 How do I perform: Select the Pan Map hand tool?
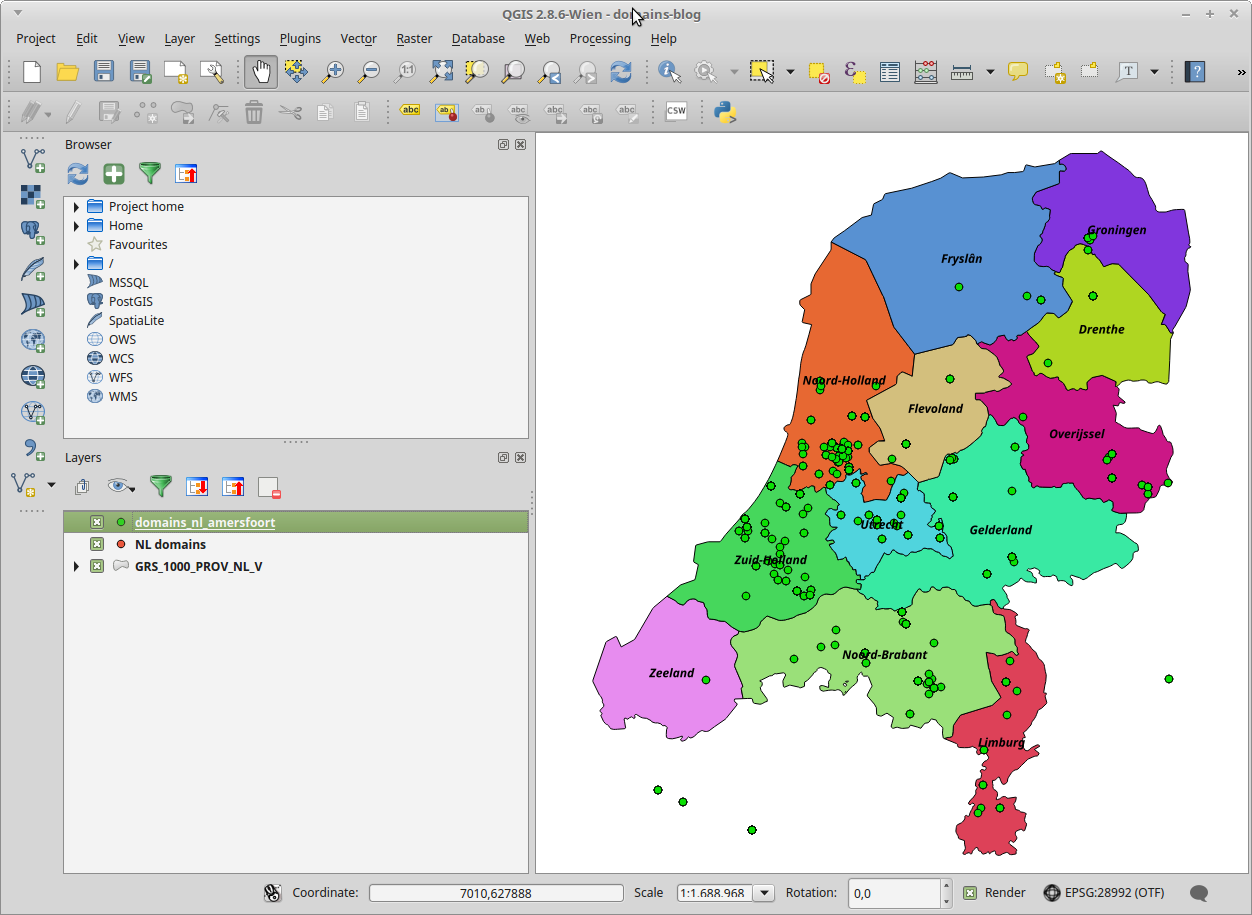point(260,72)
